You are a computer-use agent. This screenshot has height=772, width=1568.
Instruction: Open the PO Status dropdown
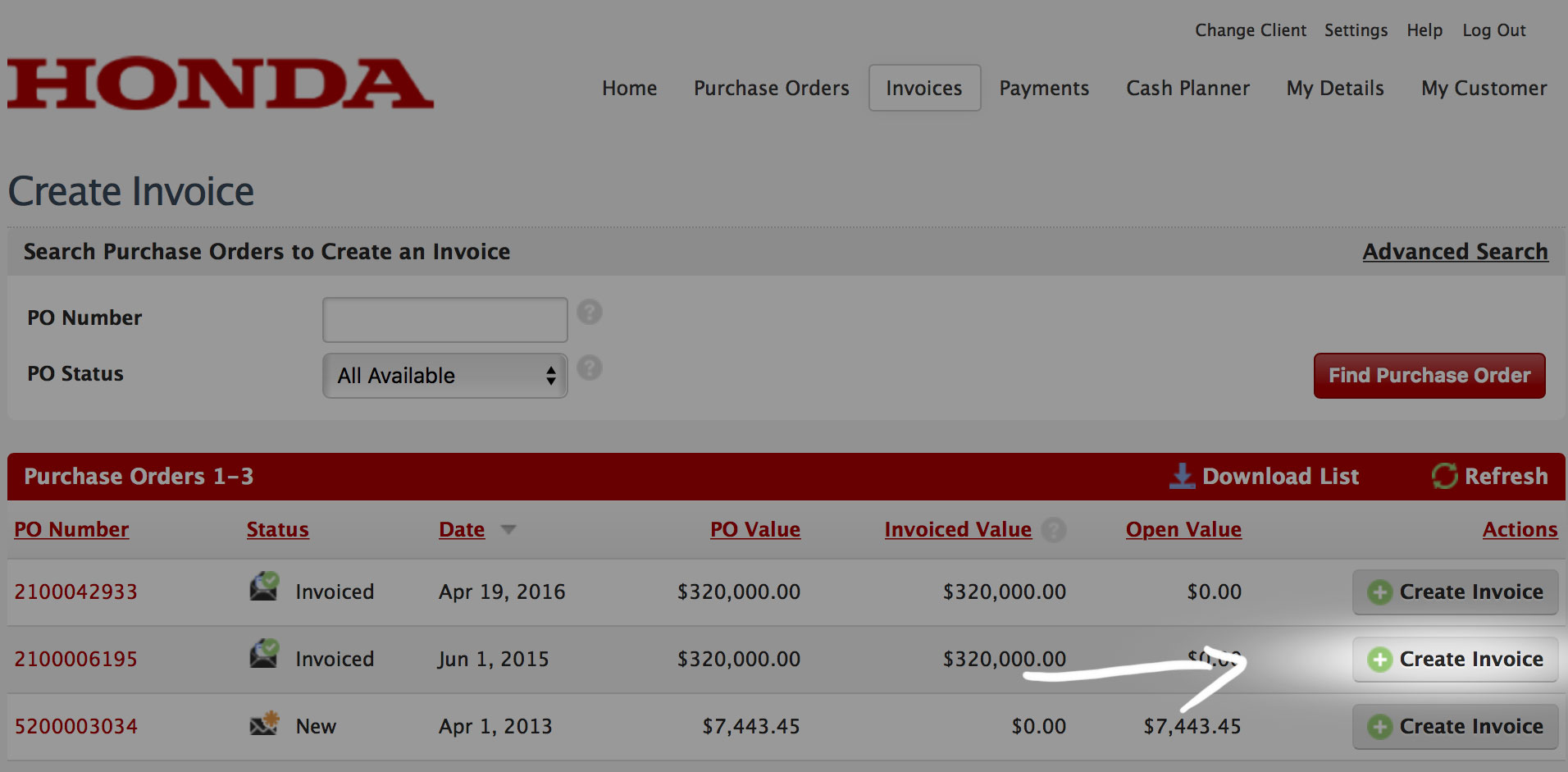(445, 376)
